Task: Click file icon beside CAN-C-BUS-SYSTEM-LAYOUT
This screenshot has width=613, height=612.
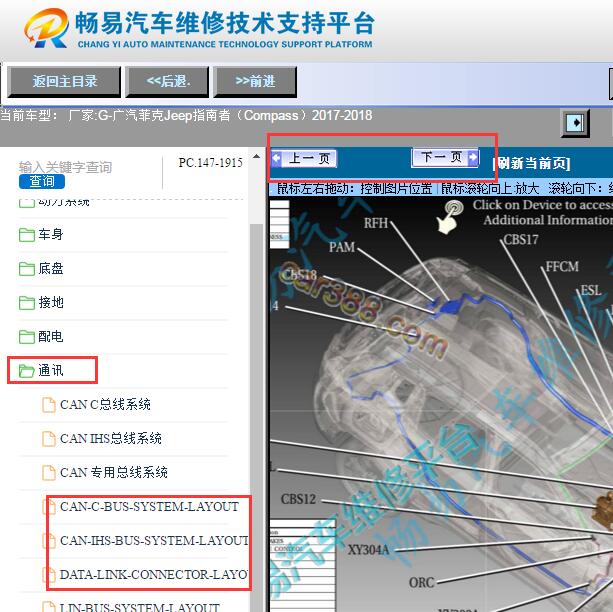Action: pos(49,507)
